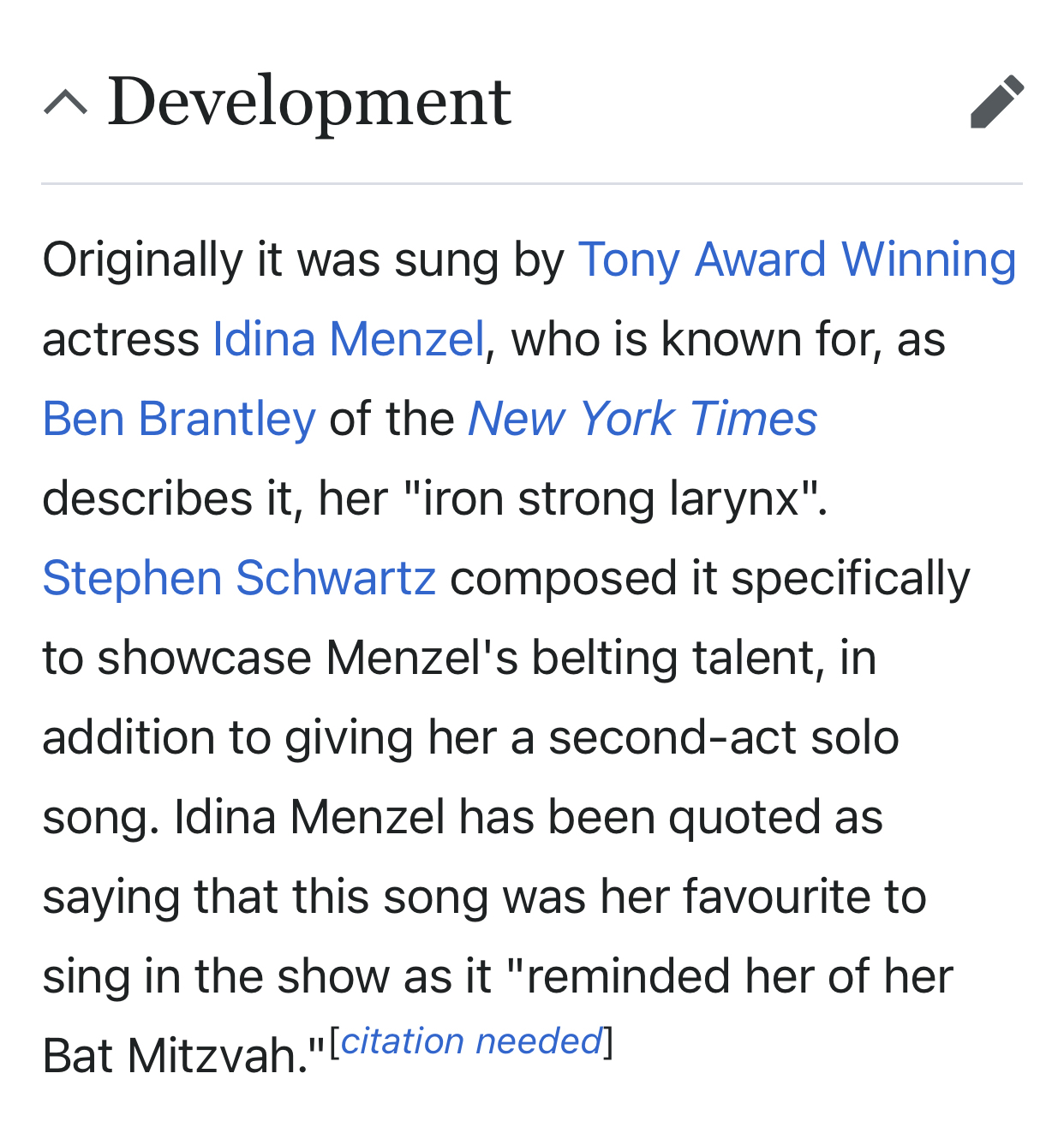Visit the New York Times link
1064x1127 pixels.
click(643, 419)
